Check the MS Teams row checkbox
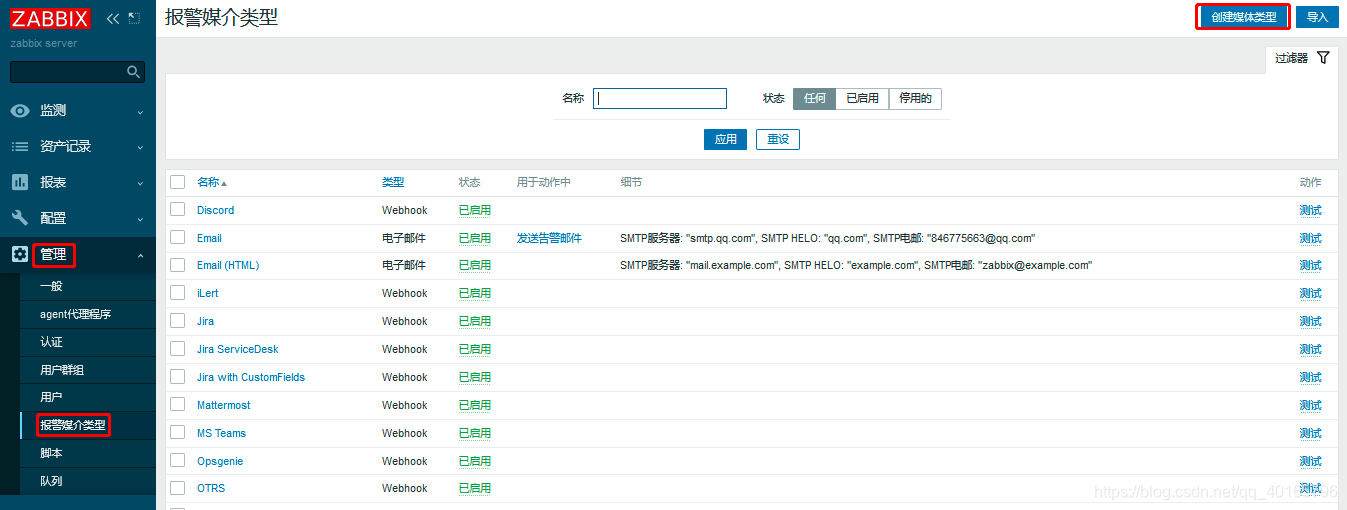The image size is (1347, 510). (x=178, y=432)
